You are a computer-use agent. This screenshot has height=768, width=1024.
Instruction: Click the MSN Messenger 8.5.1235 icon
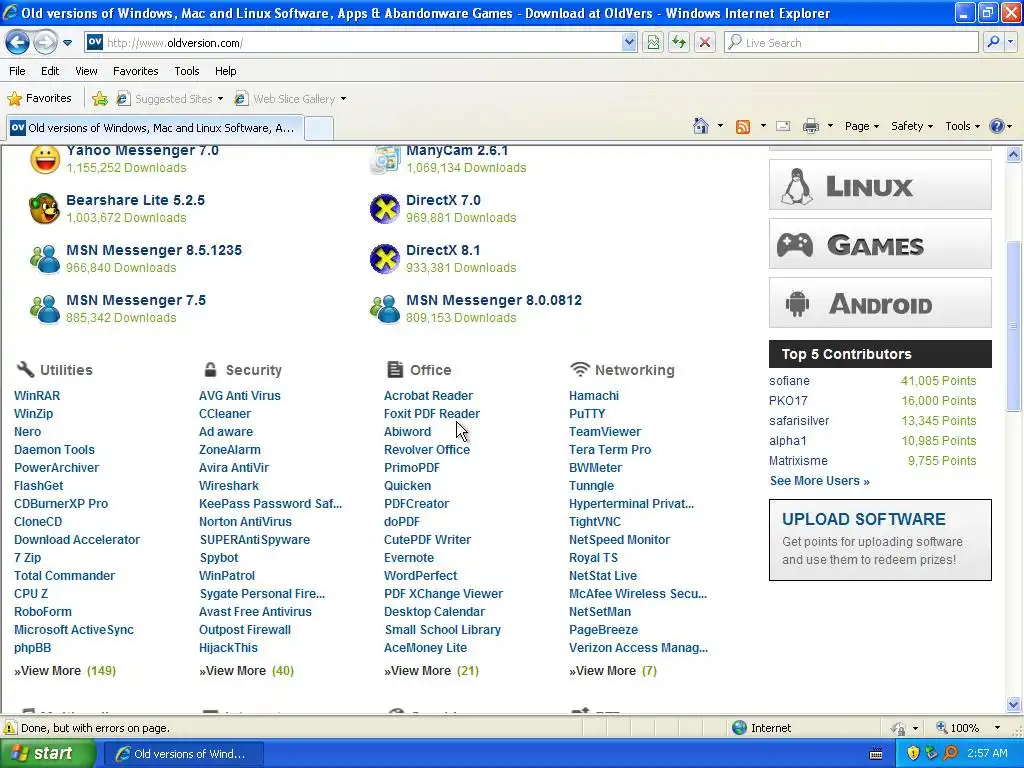tap(44, 259)
